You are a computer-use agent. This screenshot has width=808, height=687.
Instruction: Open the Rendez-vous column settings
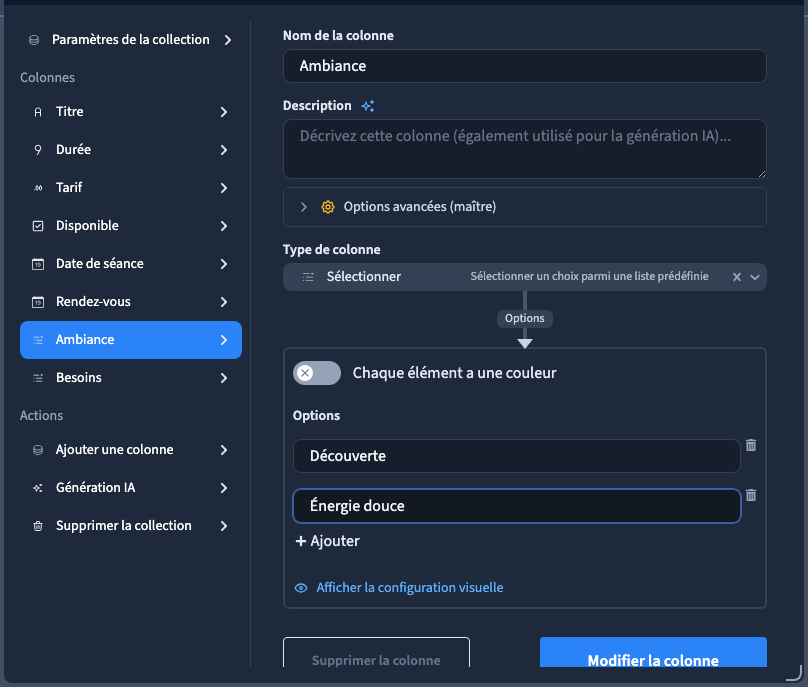pos(131,302)
